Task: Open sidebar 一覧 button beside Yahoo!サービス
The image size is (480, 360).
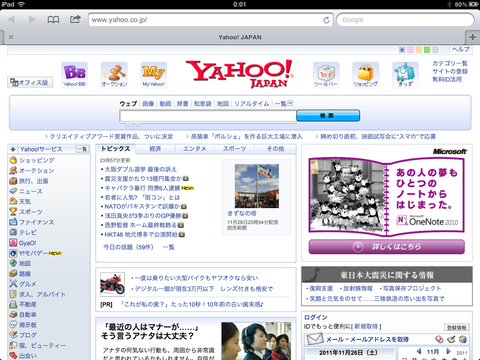Action: click(82, 149)
